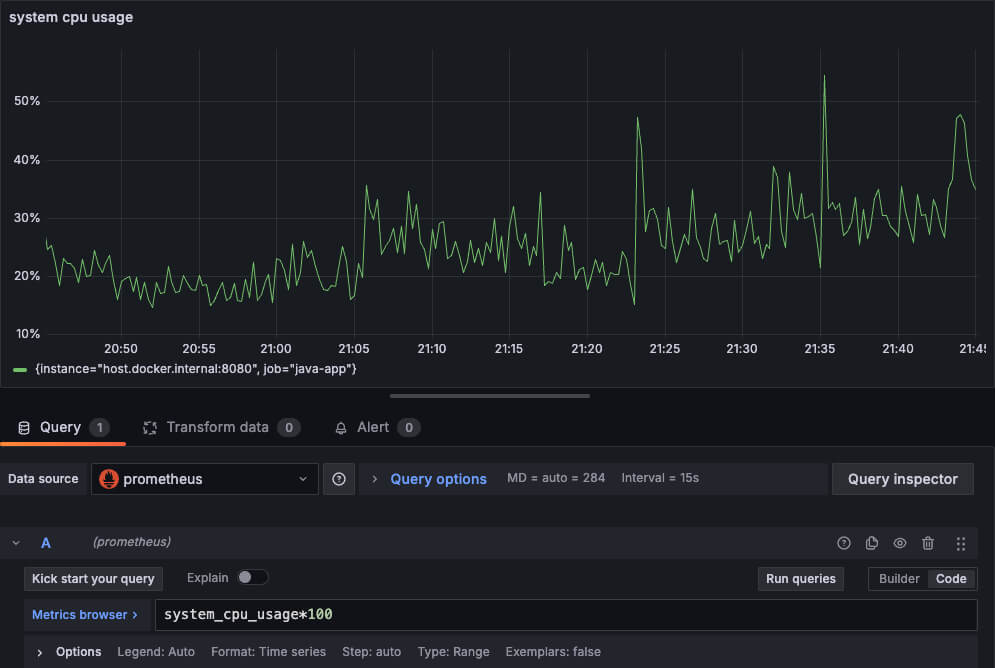Open the Alert tab
The height and width of the screenshot is (668, 995).
pyautogui.click(x=373, y=427)
